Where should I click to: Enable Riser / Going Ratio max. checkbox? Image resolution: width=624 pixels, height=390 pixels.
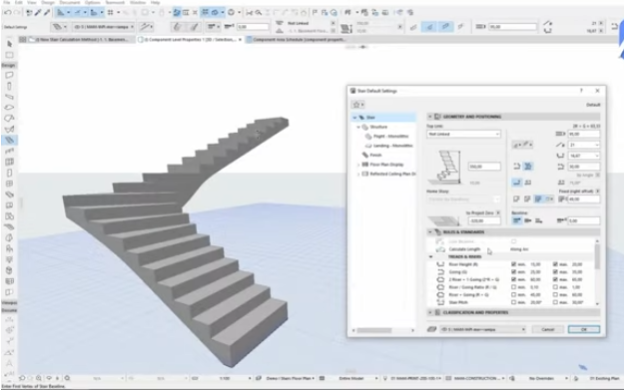tap(555, 287)
